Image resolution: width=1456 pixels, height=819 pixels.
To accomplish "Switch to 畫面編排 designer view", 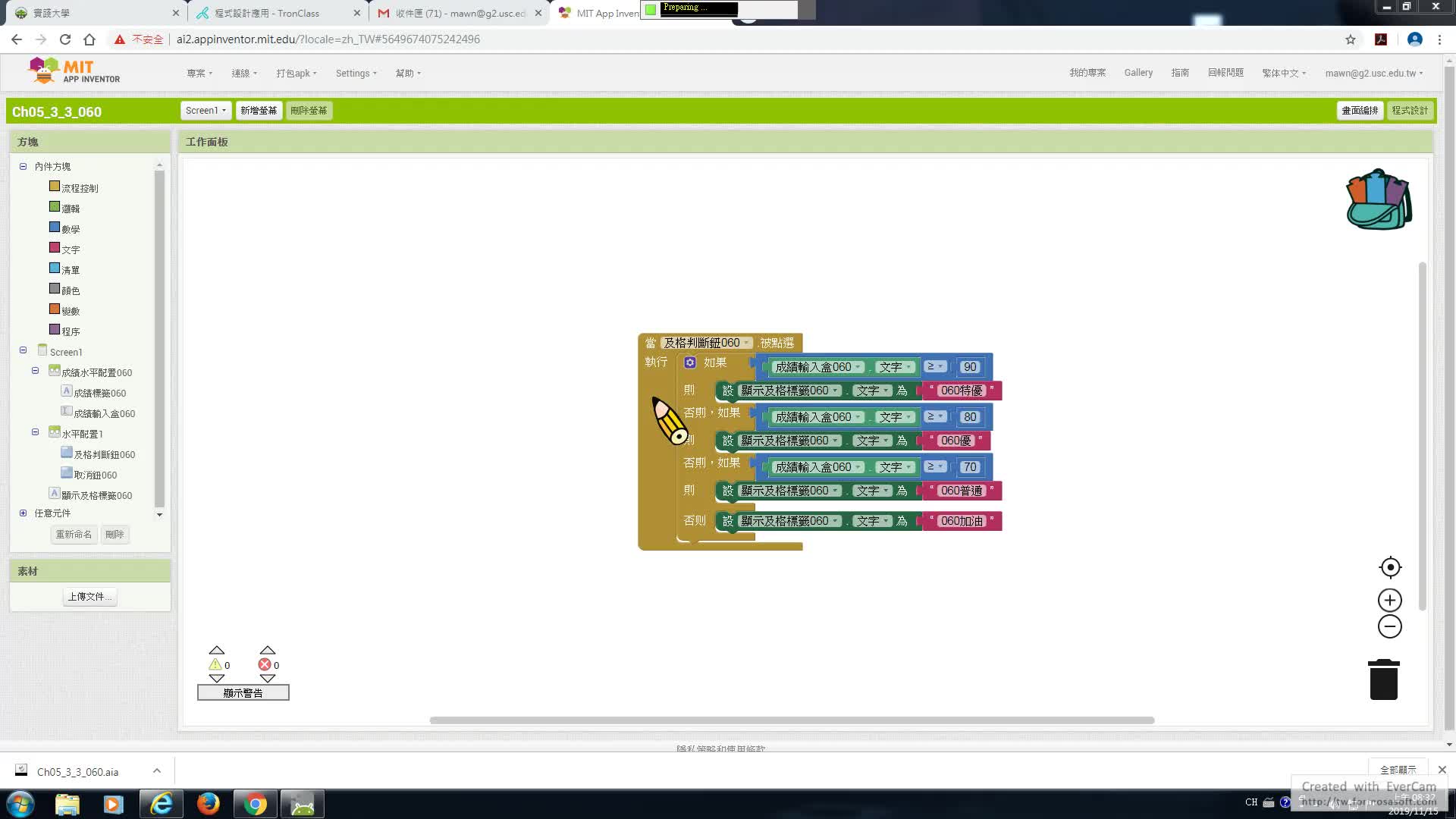I will (x=1360, y=111).
